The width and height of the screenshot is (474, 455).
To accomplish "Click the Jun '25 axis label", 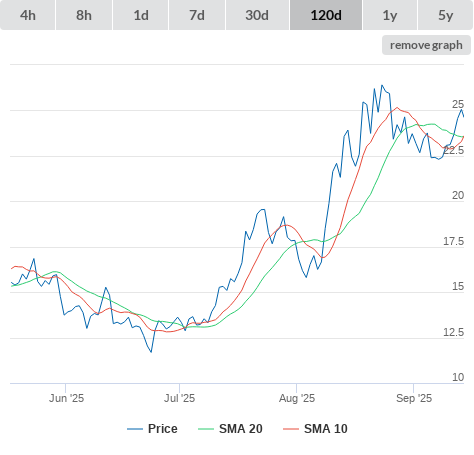I will 66,398.
